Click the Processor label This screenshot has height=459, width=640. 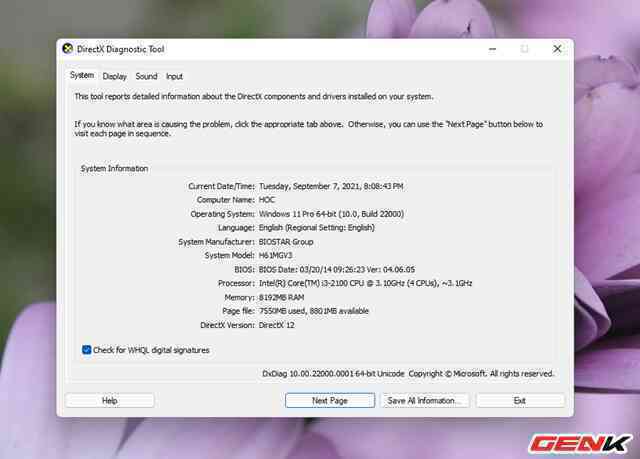tap(236, 283)
